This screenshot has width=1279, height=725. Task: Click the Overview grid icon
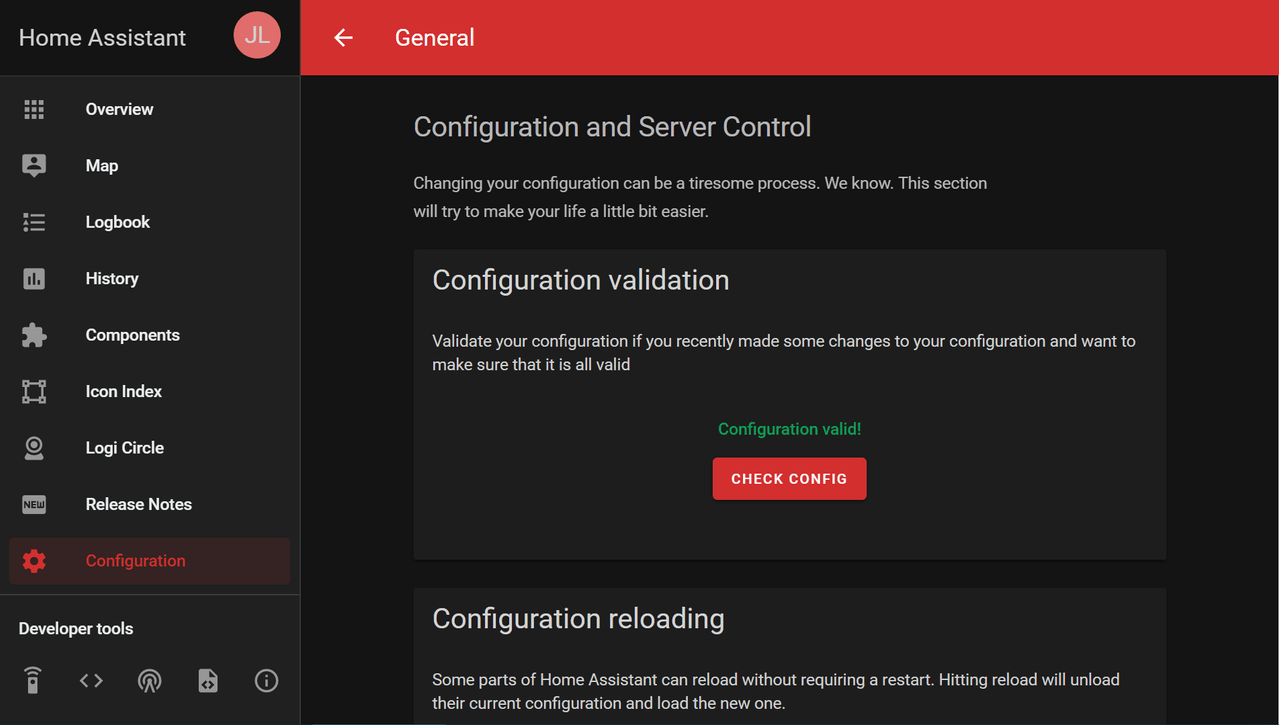coord(34,109)
